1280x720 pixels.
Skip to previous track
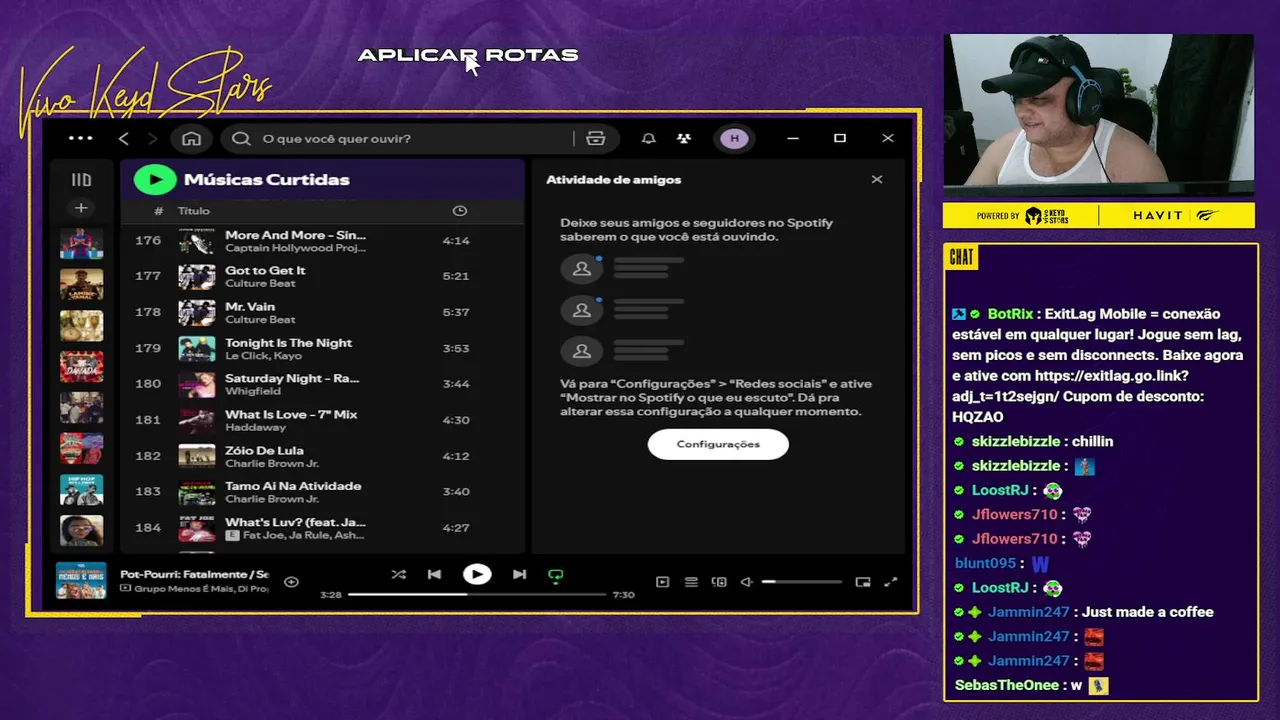pyautogui.click(x=434, y=574)
